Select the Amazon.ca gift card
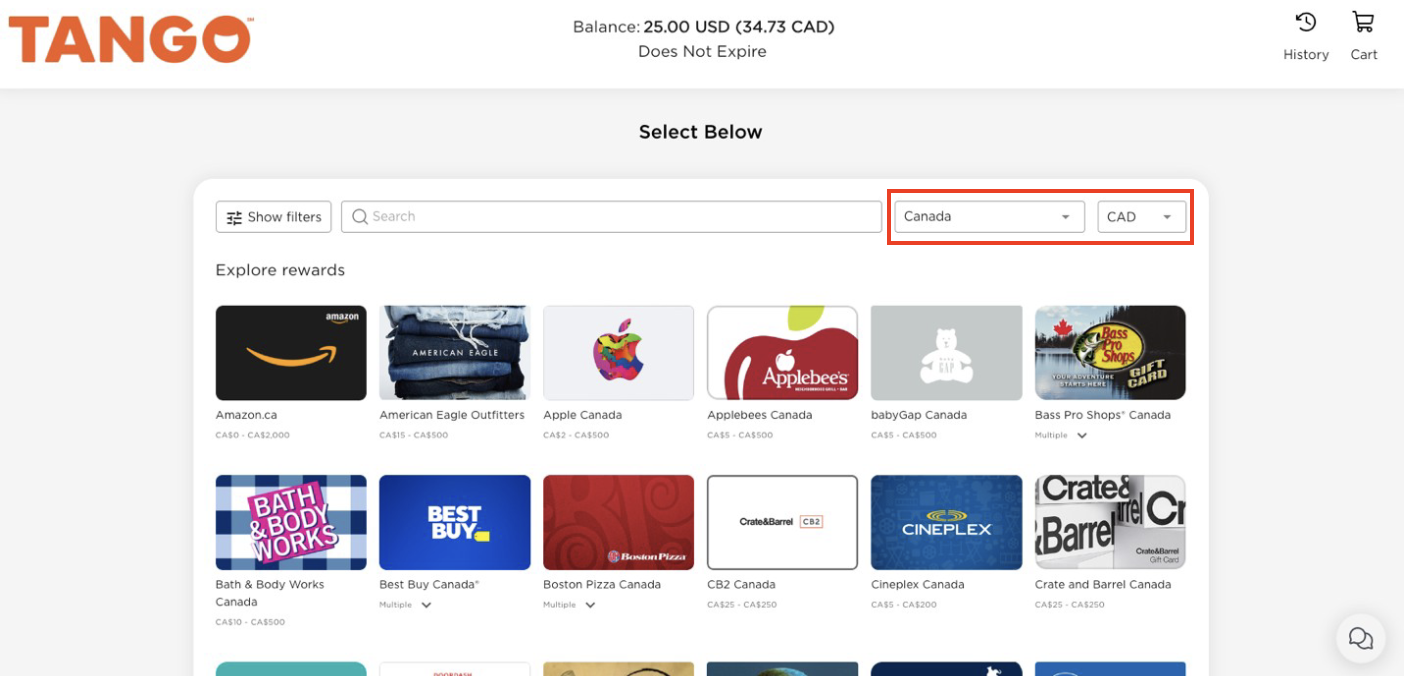The image size is (1410, 680). [x=292, y=355]
